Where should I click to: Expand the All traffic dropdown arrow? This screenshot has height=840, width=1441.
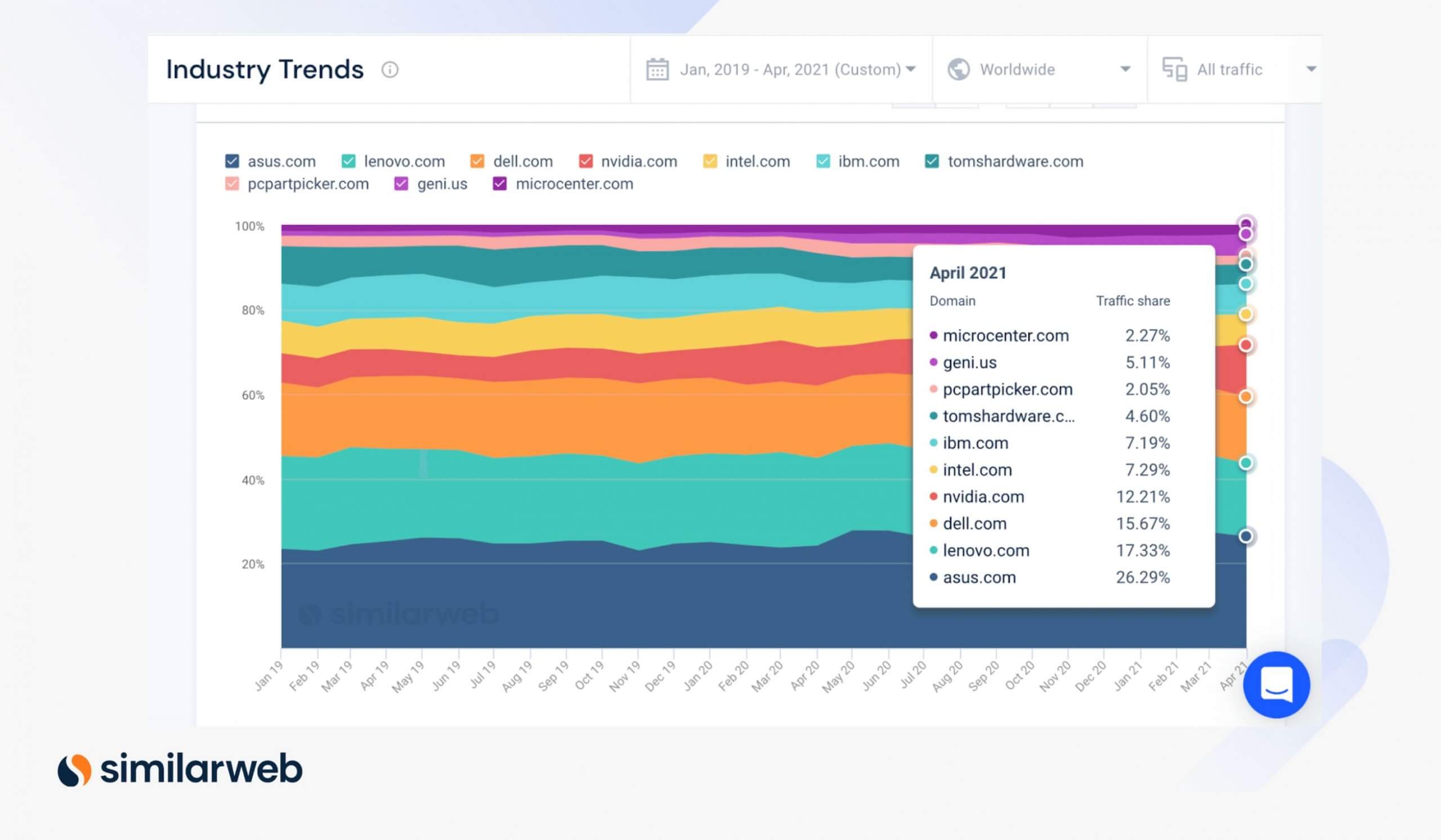pos(1311,69)
